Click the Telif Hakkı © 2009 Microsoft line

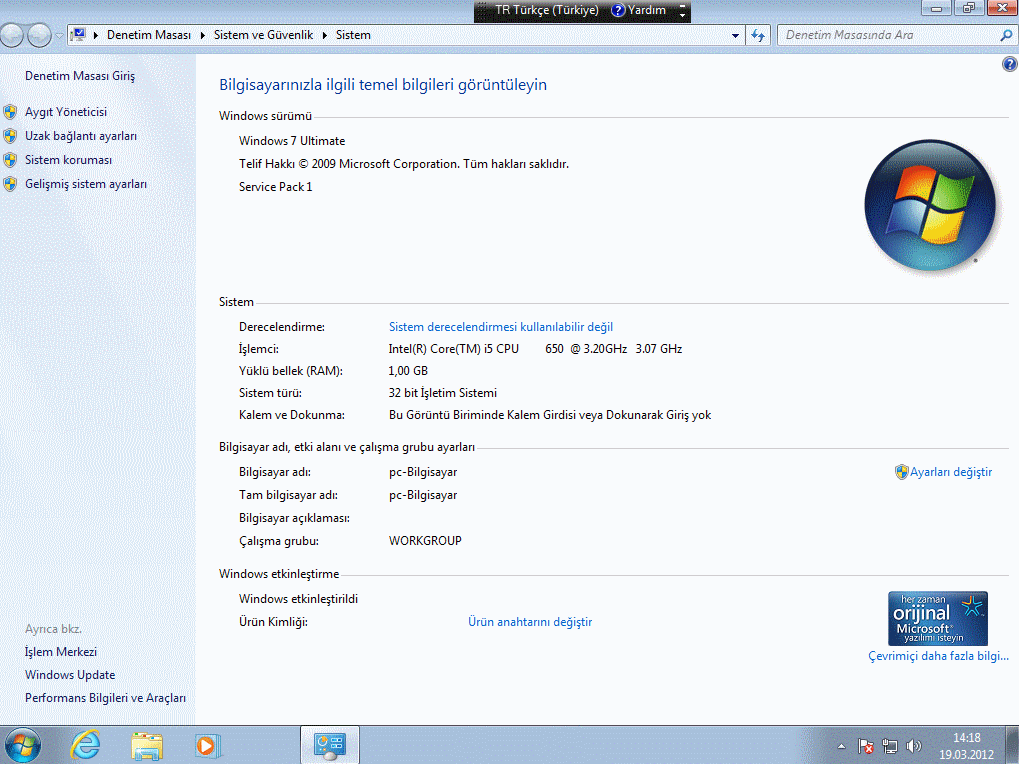404,164
